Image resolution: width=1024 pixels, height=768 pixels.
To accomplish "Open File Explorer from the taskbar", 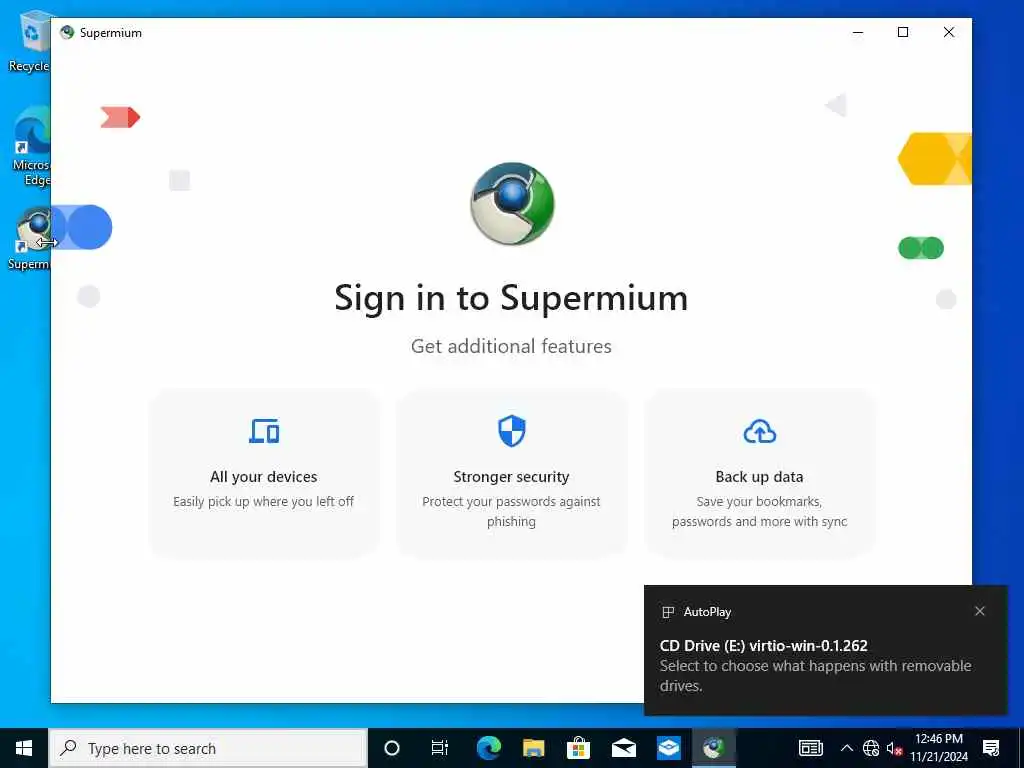I will pyautogui.click(x=534, y=748).
